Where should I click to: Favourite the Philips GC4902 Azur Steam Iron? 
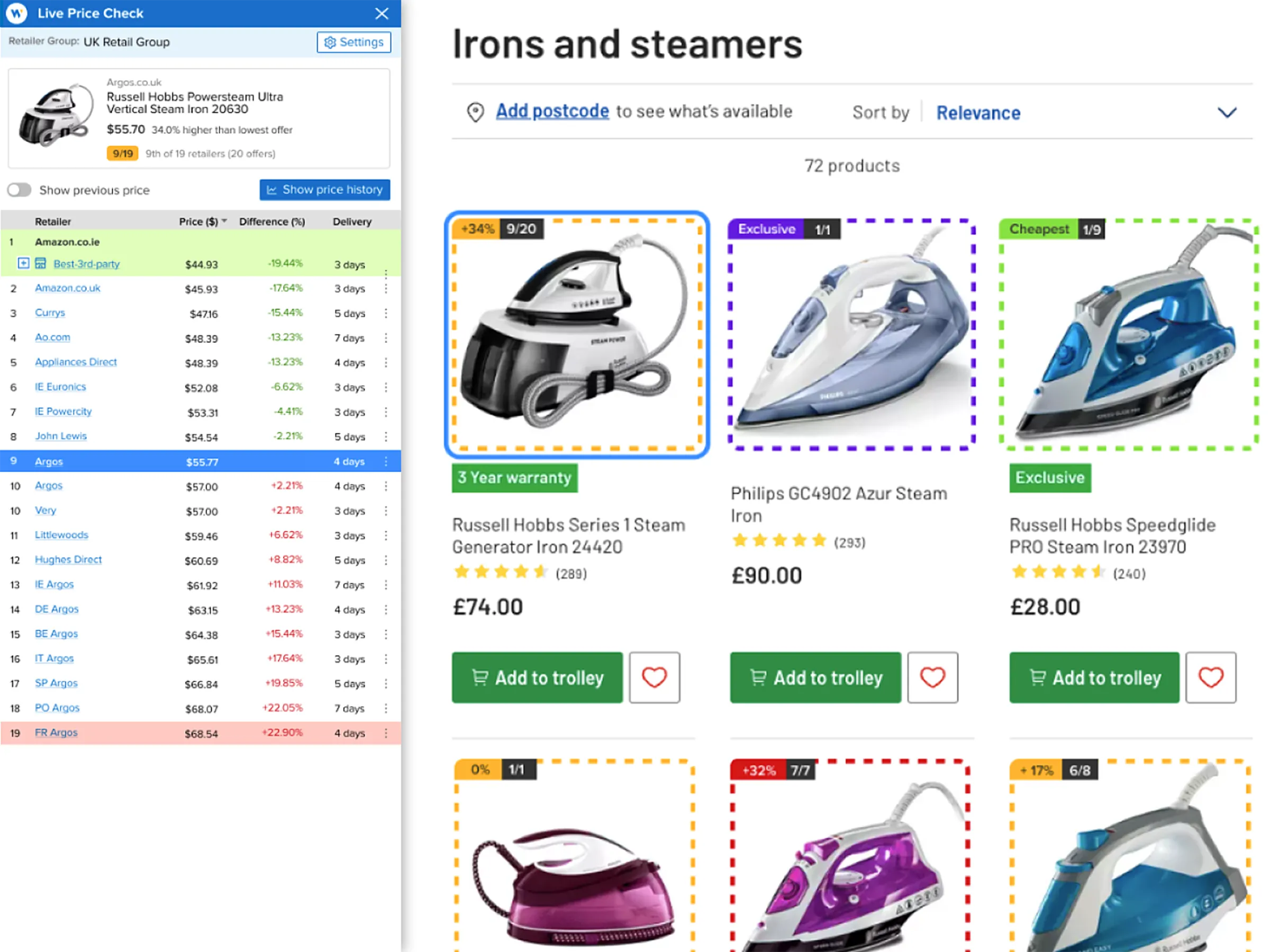tap(932, 677)
